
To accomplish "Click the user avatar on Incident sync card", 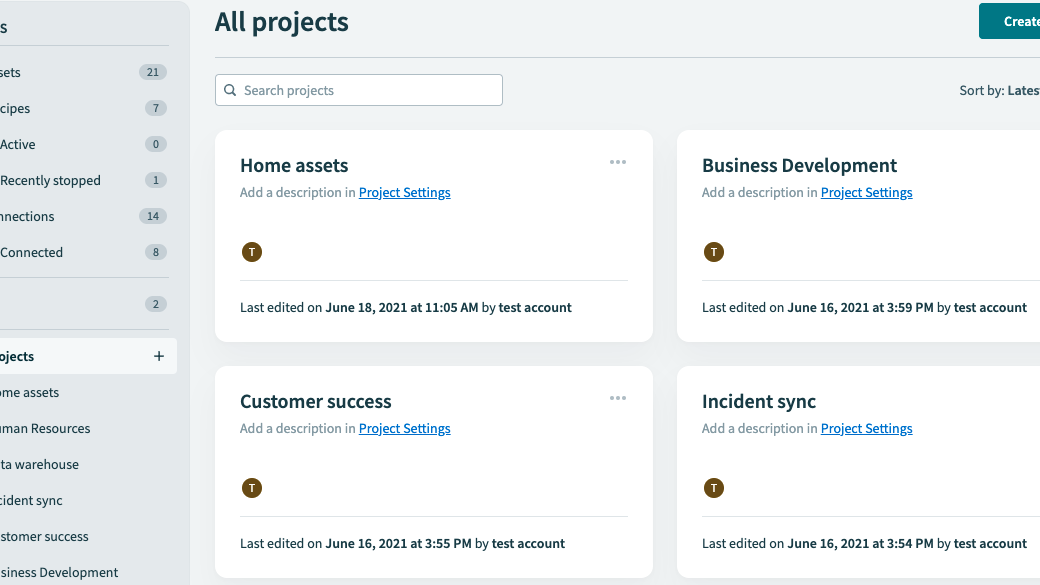I will click(x=714, y=488).
